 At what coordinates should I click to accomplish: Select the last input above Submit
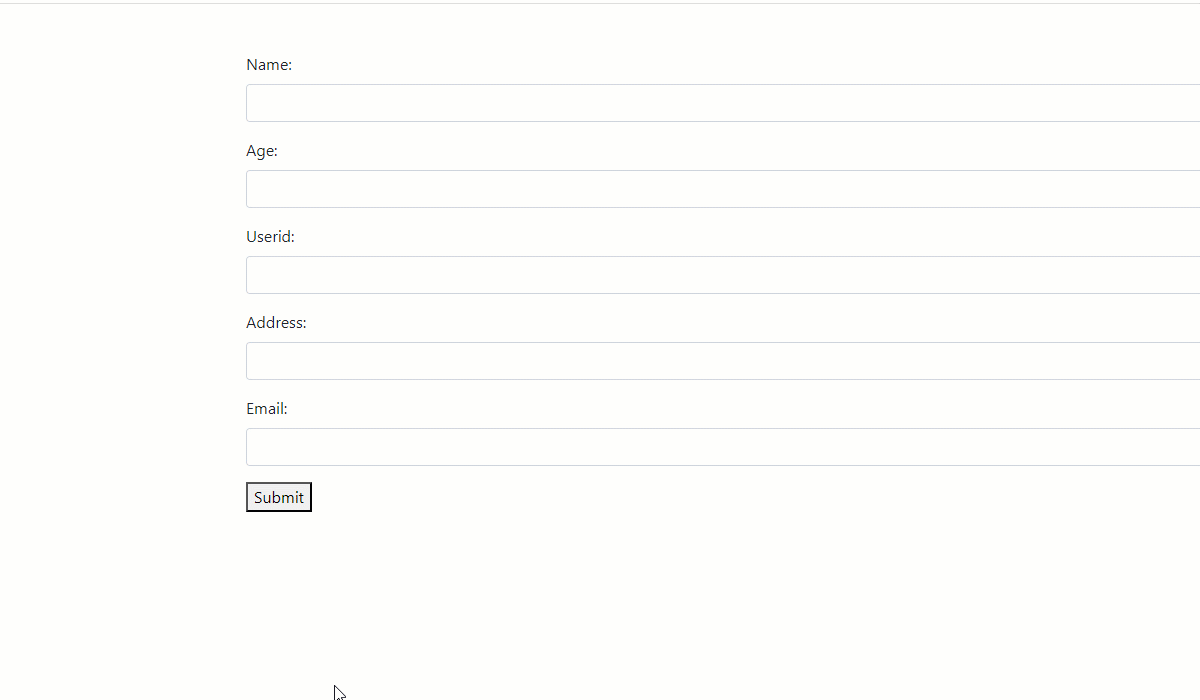coord(723,447)
